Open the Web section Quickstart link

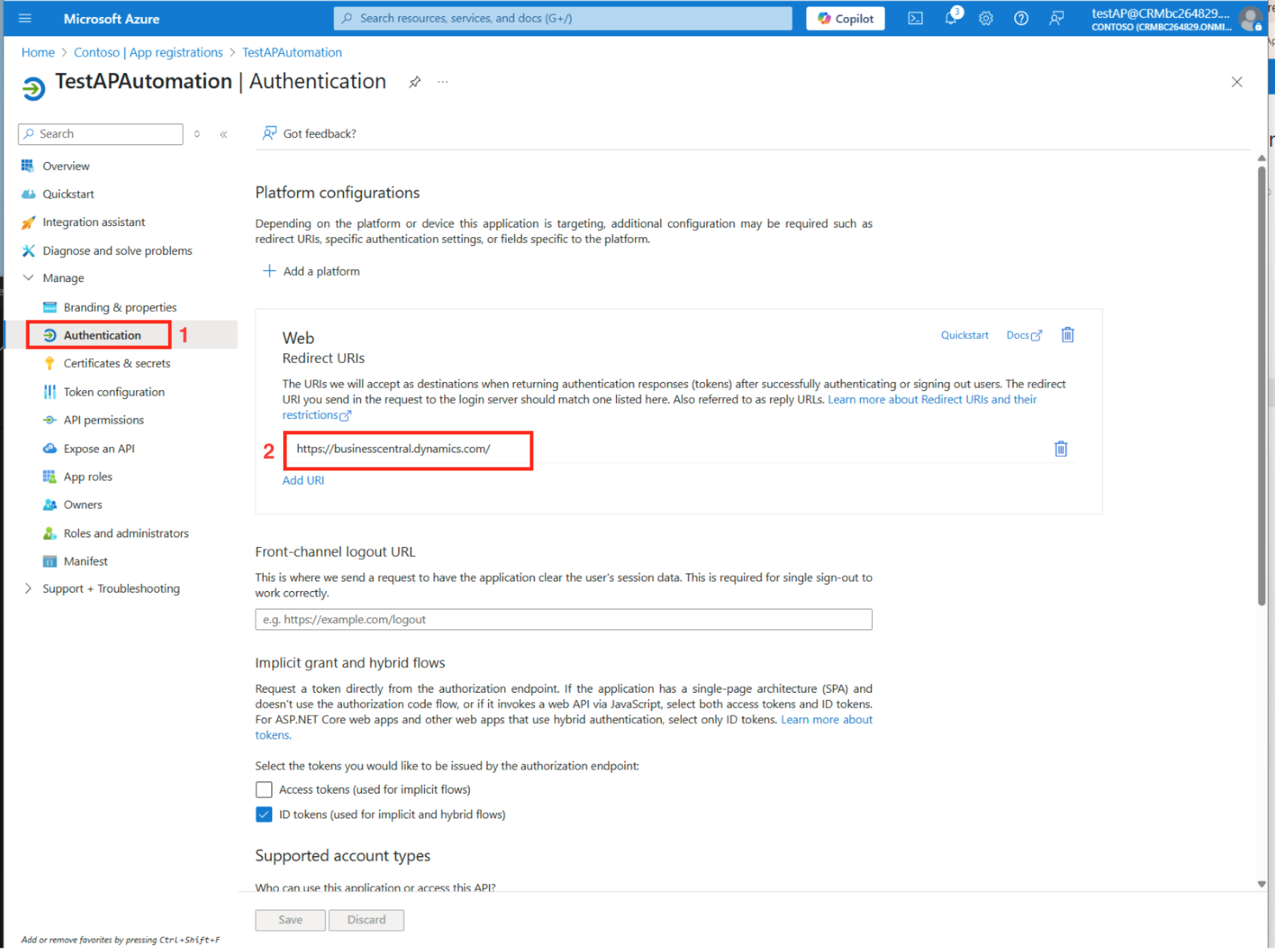(x=964, y=335)
